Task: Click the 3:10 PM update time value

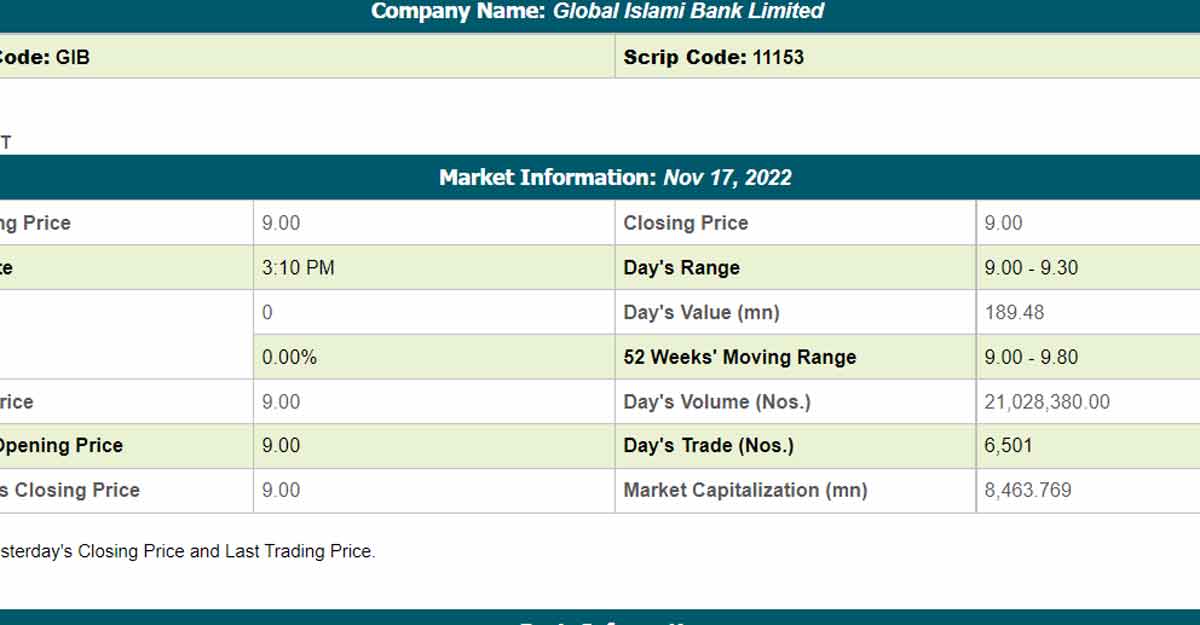Action: click(298, 268)
